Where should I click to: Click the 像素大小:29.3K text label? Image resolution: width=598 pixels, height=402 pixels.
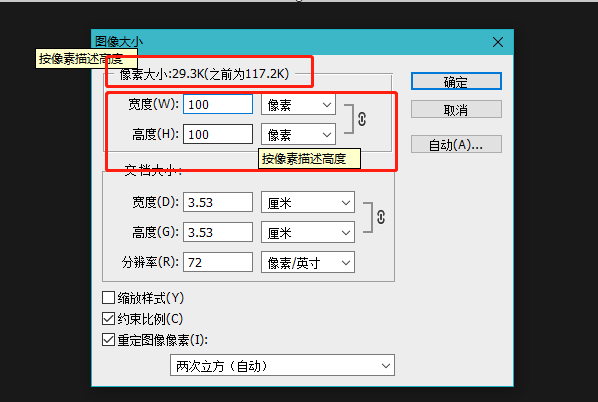pos(204,74)
